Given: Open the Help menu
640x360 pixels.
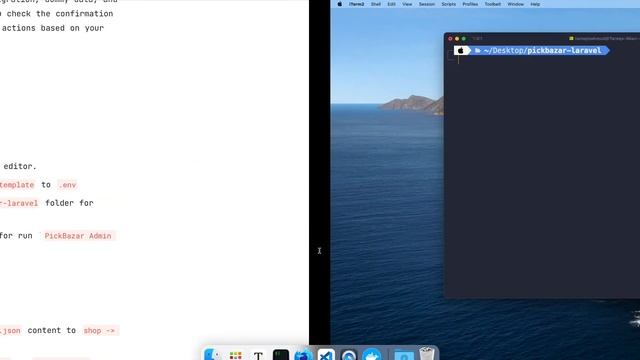Looking at the screenshot, I should 535,4.
